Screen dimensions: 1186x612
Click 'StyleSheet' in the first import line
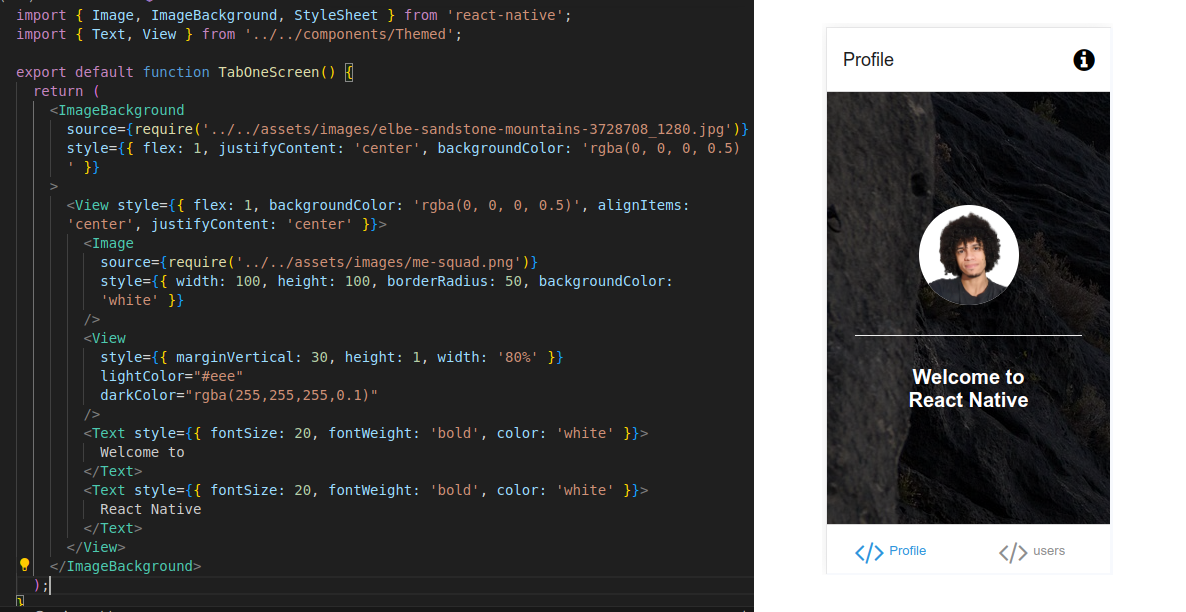[x=336, y=15]
